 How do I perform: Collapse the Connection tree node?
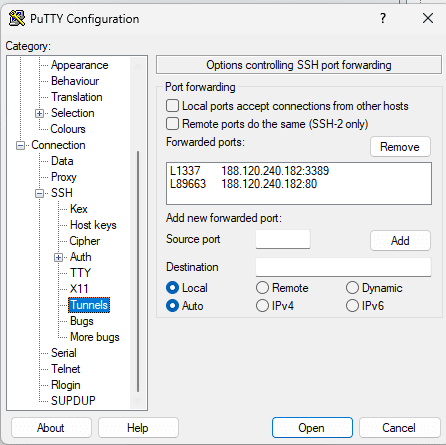tap(20, 146)
